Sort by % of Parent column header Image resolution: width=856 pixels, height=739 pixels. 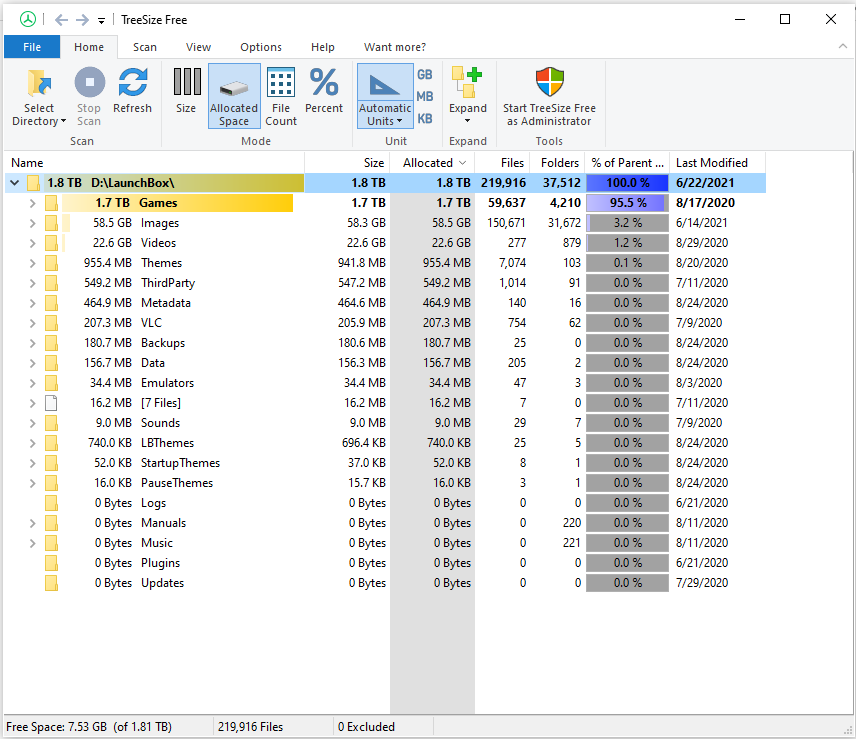(x=627, y=163)
